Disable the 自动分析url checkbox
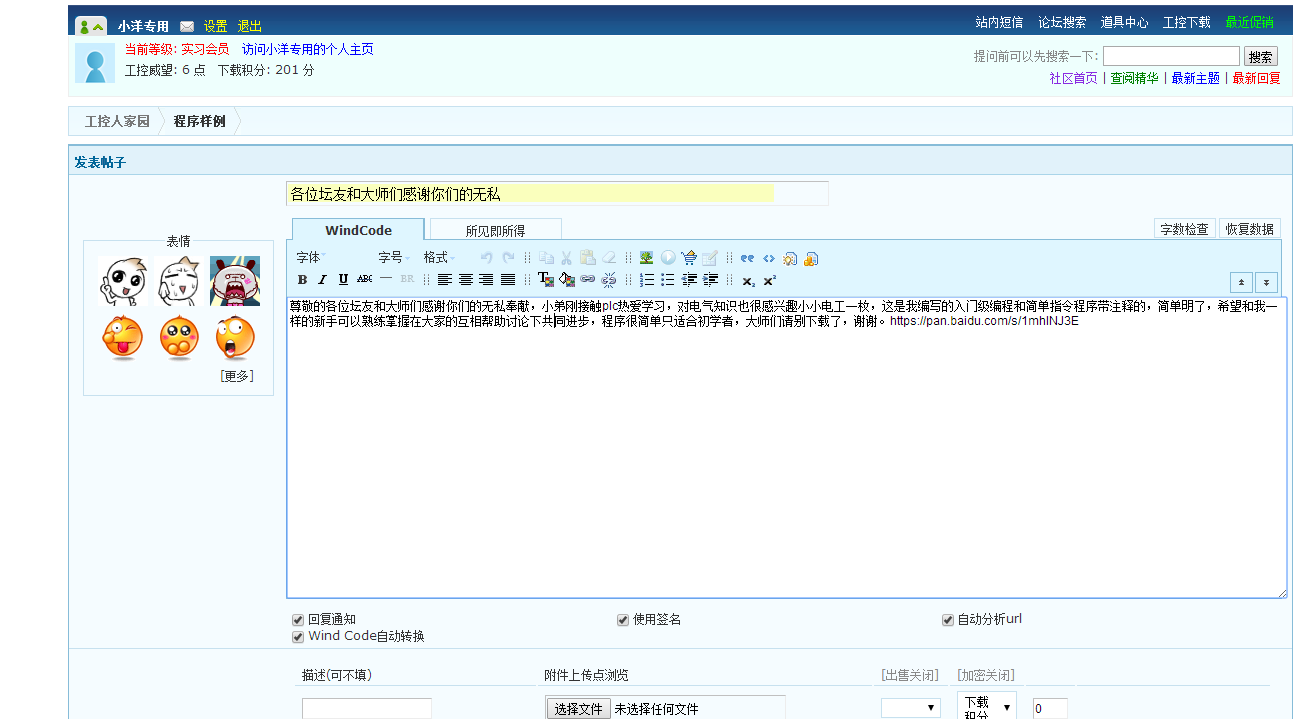This screenshot has height=719, width=1298. (x=948, y=620)
